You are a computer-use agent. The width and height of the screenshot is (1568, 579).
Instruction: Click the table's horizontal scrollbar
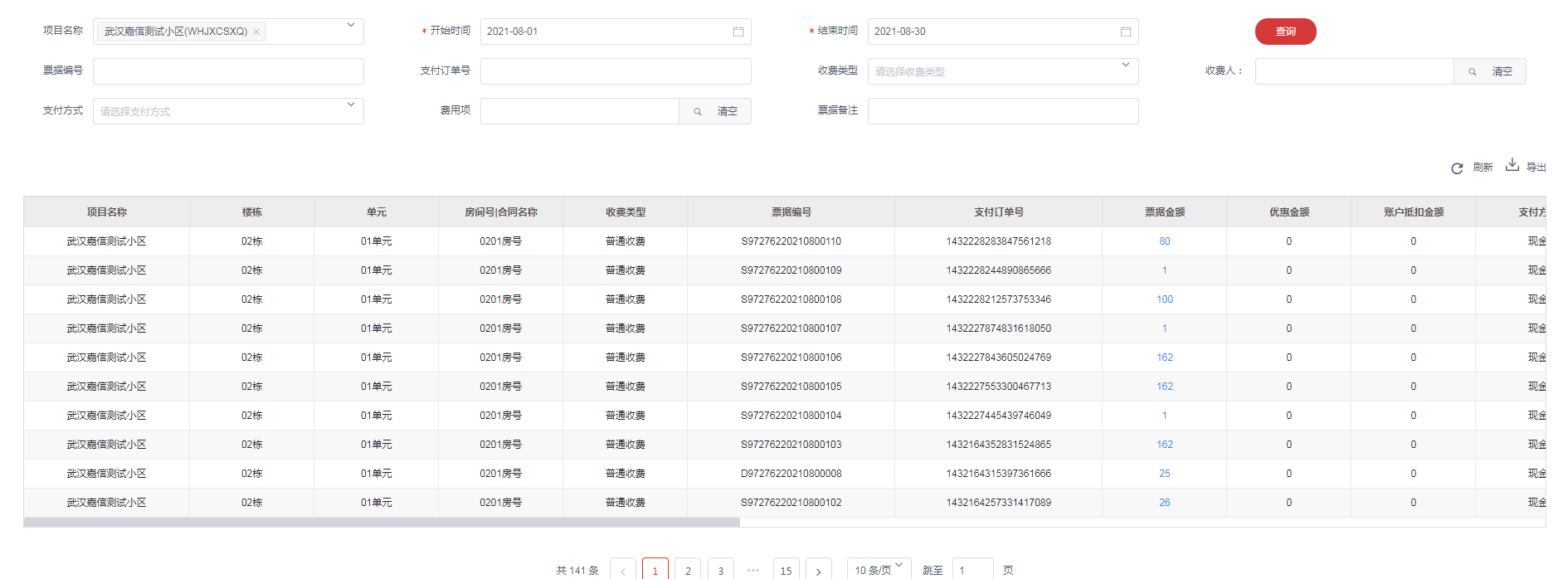[x=382, y=523]
